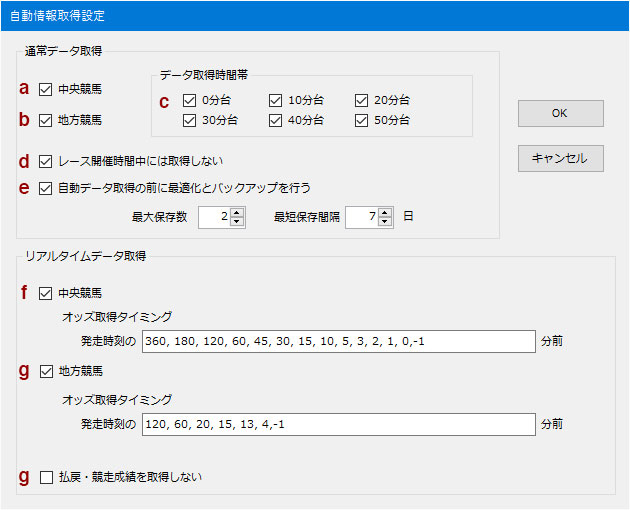This screenshot has width=630, height=510.
Task: Click the キャンセル button
Action: (x=560, y=158)
